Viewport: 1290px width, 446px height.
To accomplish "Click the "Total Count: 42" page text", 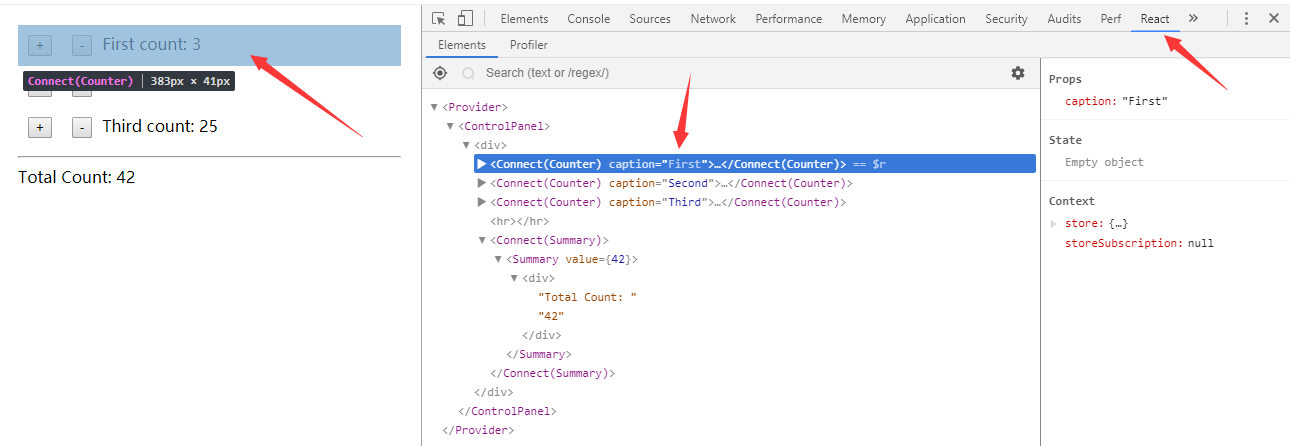I will point(77,177).
